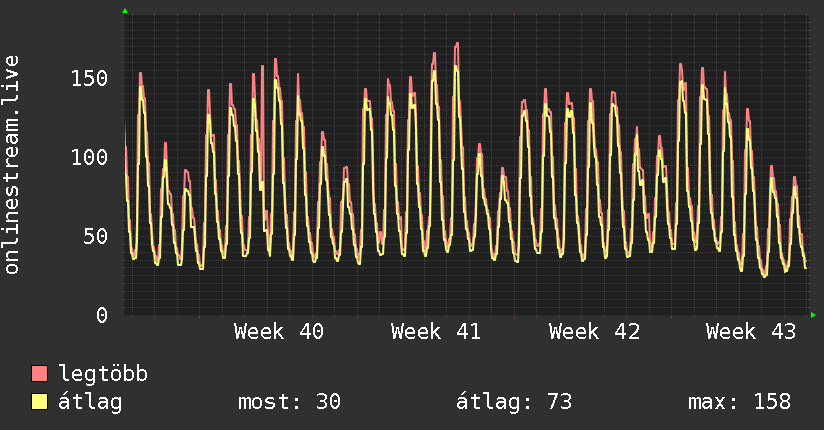Click the Week 42 axis label

click(594, 332)
